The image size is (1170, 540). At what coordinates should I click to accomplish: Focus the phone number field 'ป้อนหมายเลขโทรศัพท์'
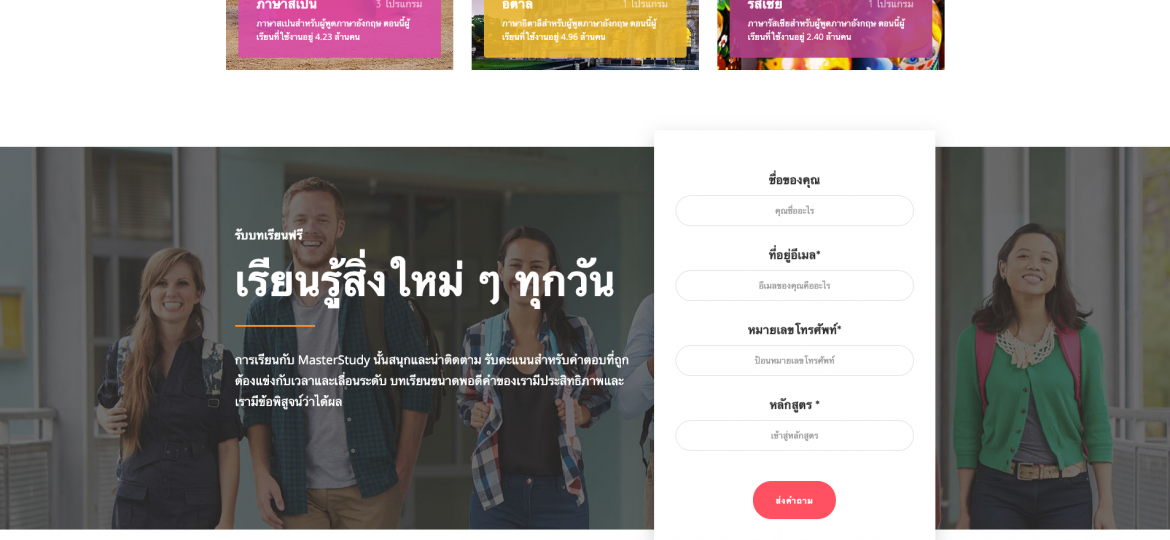[x=794, y=360]
